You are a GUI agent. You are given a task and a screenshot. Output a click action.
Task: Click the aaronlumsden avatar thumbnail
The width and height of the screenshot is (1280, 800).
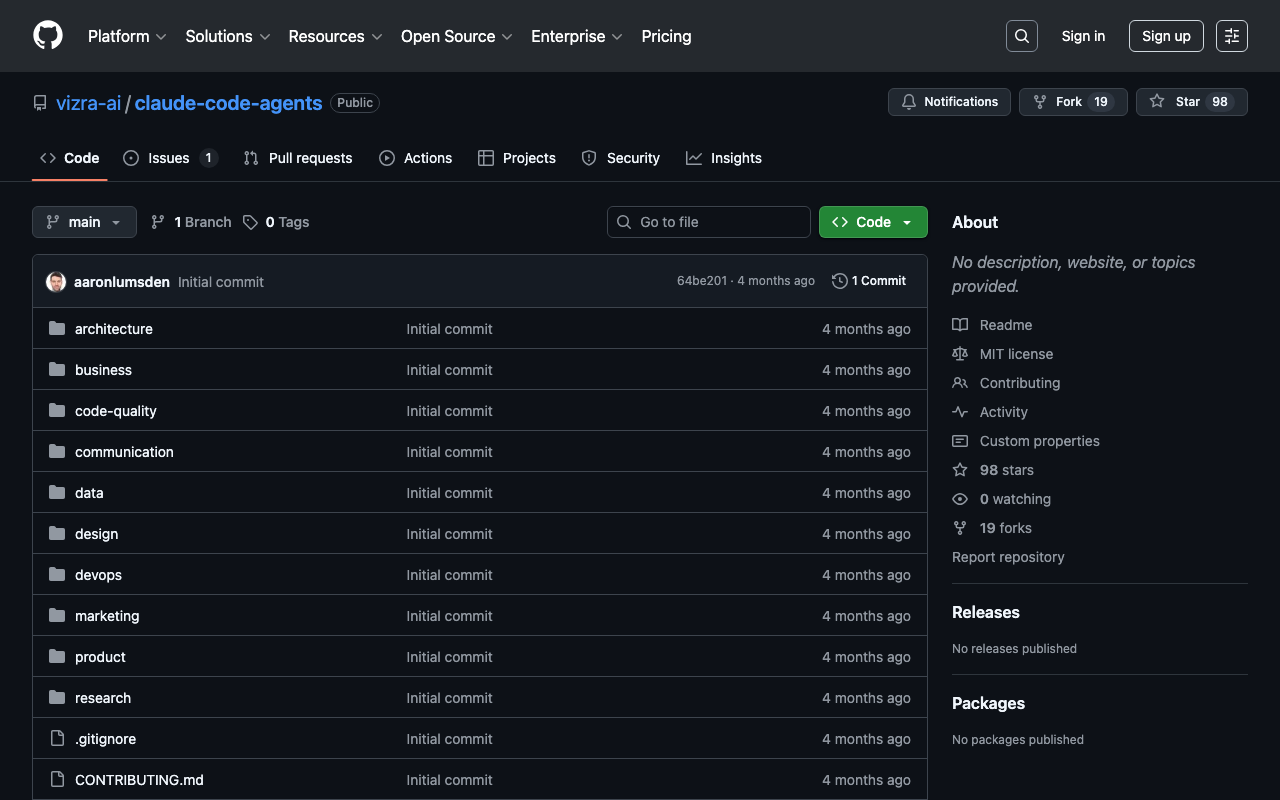56,282
